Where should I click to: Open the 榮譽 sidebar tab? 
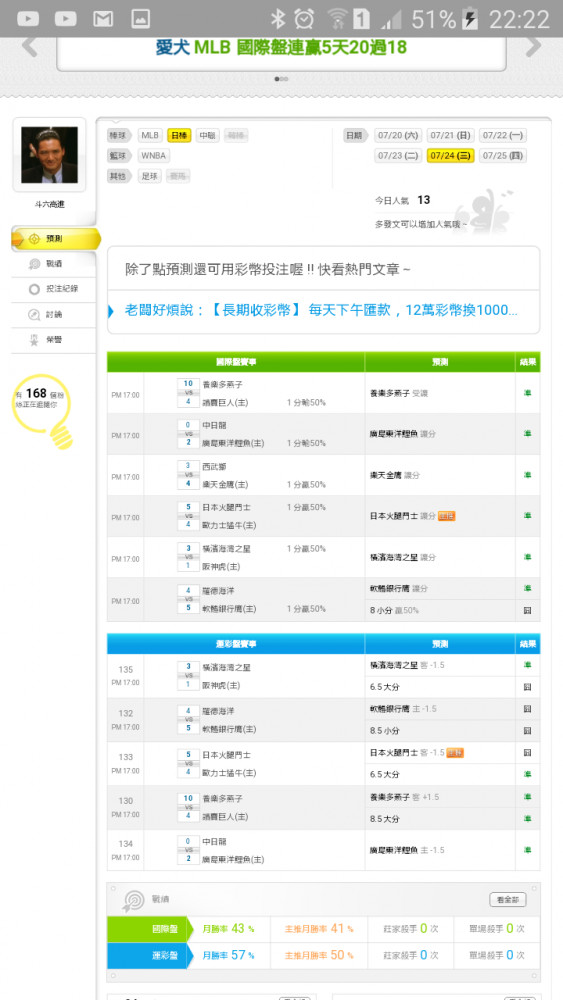[54, 340]
